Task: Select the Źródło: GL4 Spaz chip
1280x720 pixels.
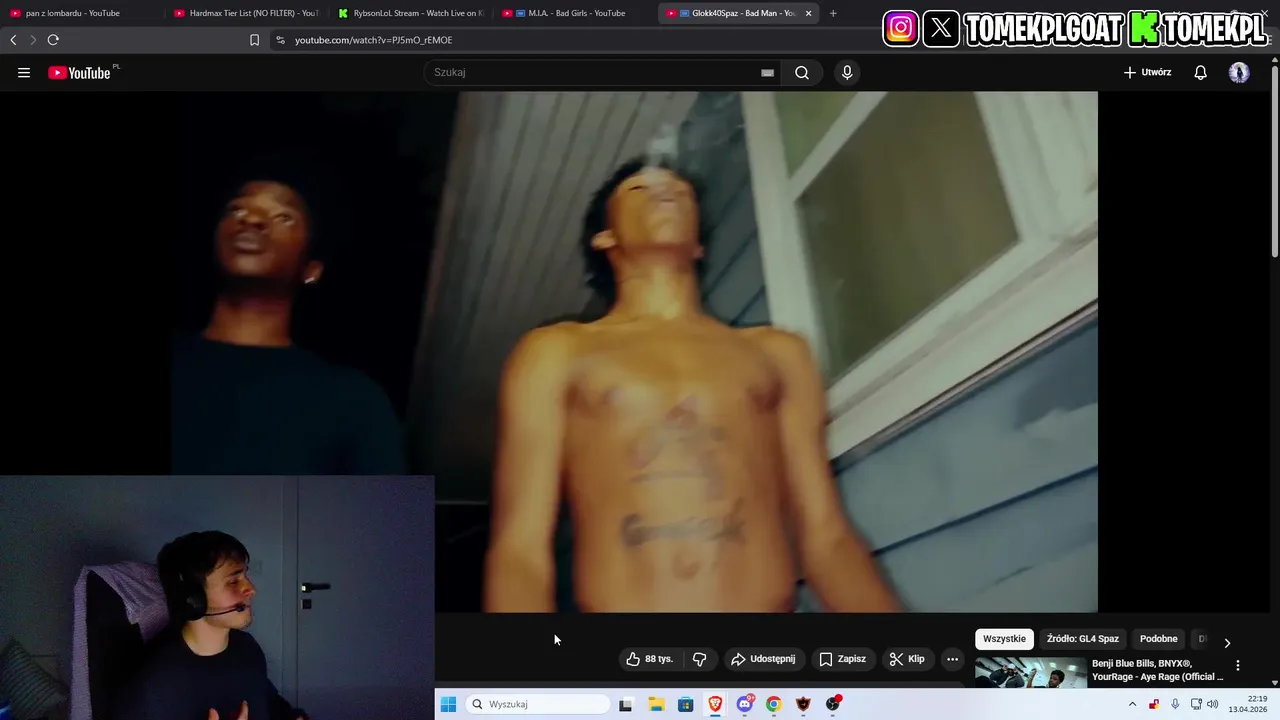Action: point(1083,639)
